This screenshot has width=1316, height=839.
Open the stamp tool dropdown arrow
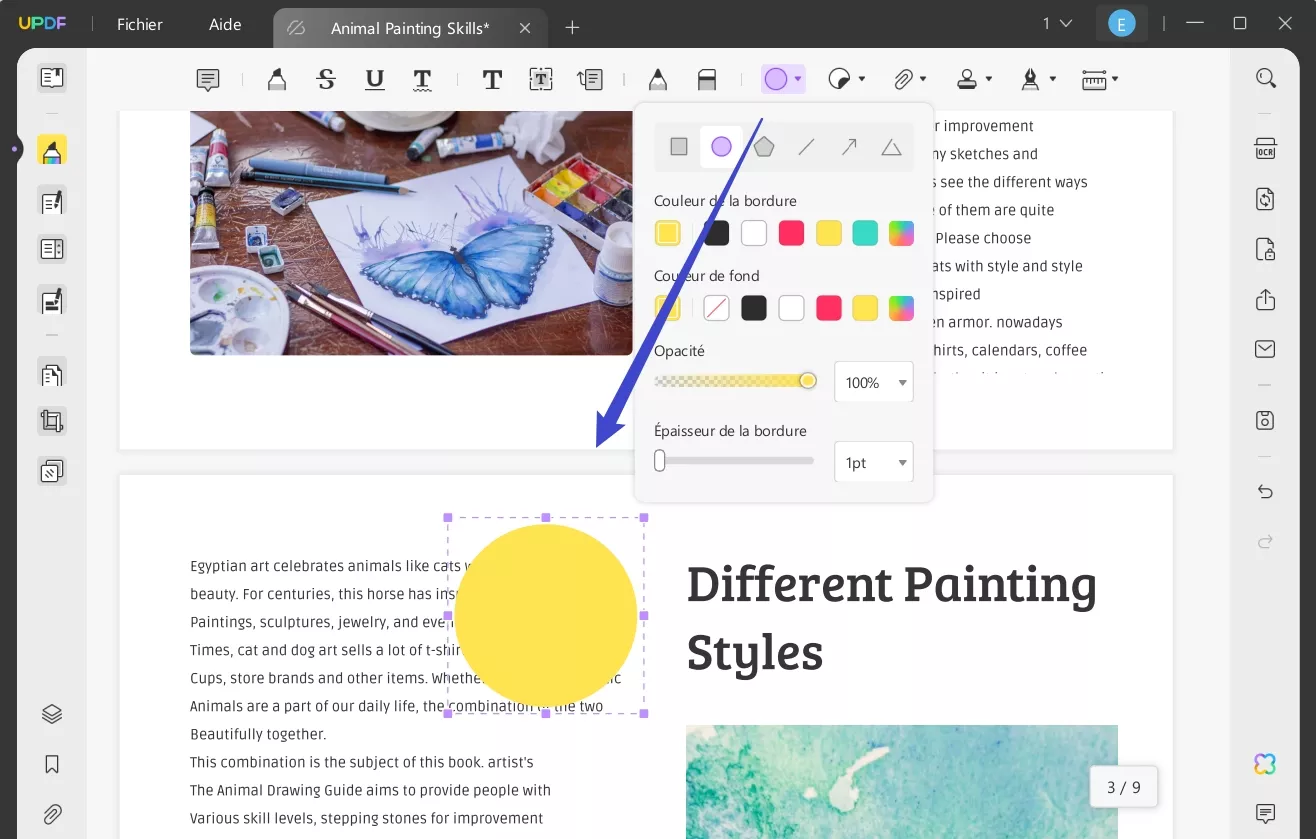[989, 79]
